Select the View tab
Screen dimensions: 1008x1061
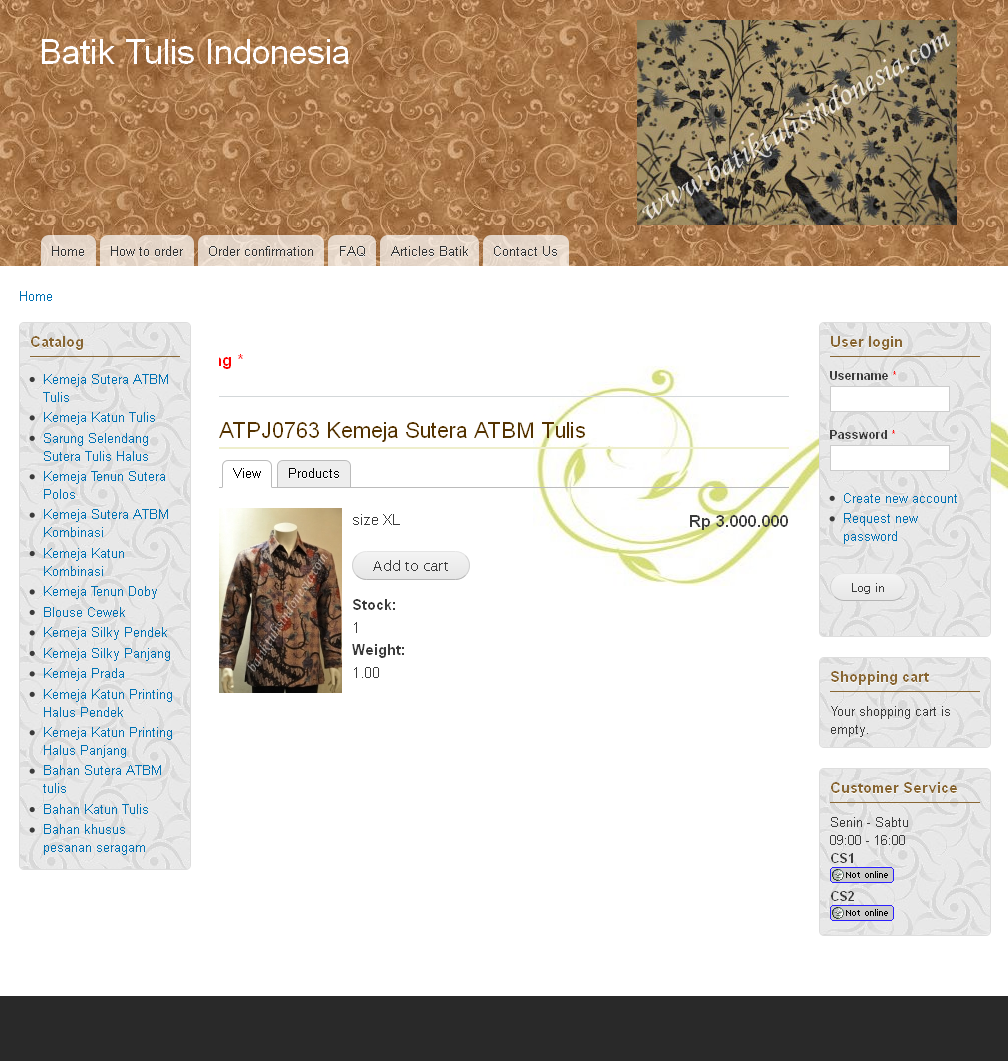247,474
